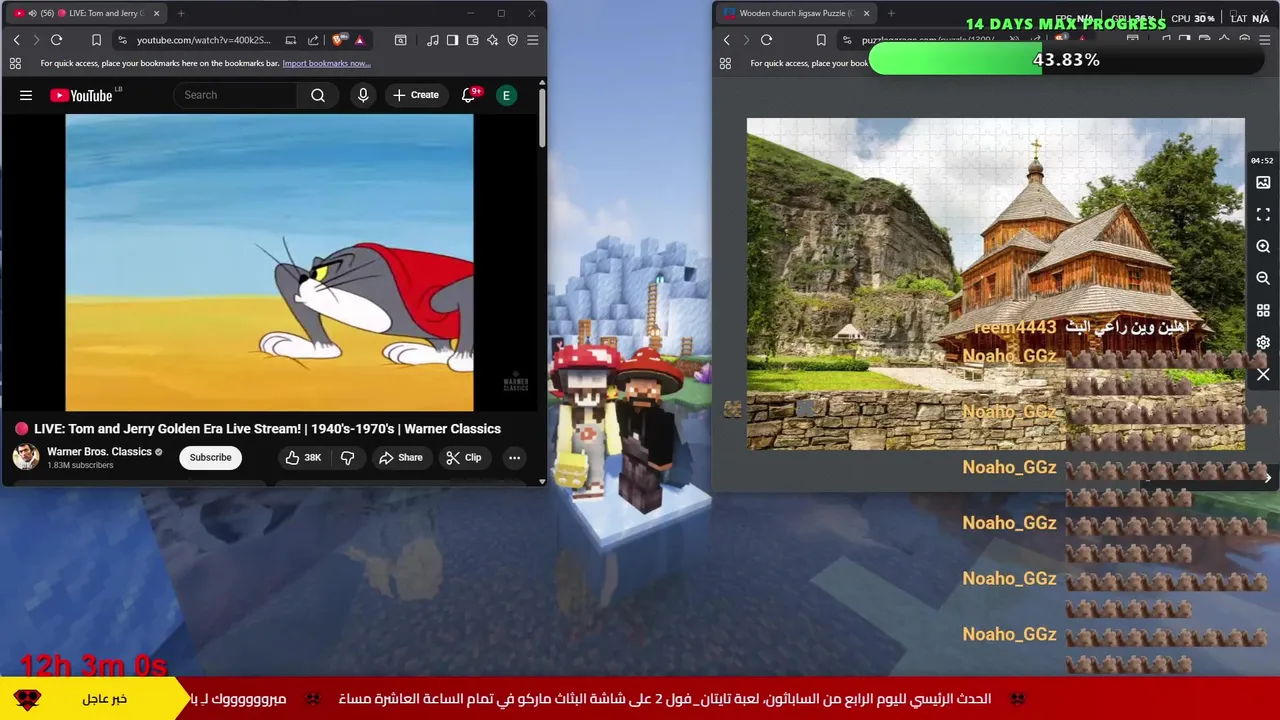Screen dimensions: 1280x720
Task: Open the VPN shield icon
Action: click(x=513, y=40)
